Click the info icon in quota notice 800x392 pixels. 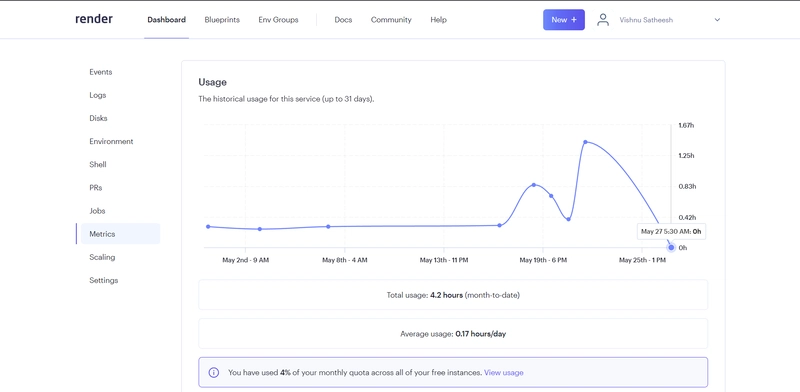coord(214,373)
